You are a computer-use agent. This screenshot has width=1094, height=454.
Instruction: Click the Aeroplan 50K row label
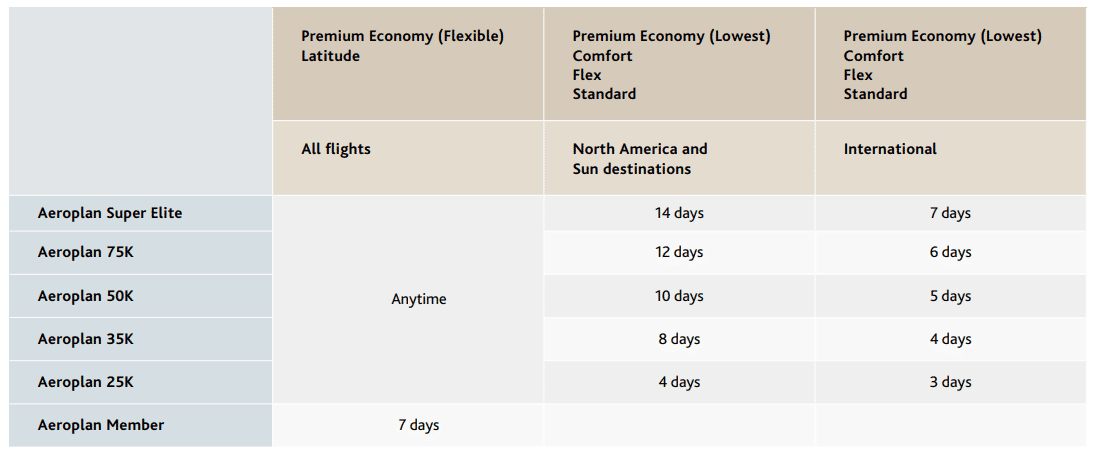coord(85,296)
